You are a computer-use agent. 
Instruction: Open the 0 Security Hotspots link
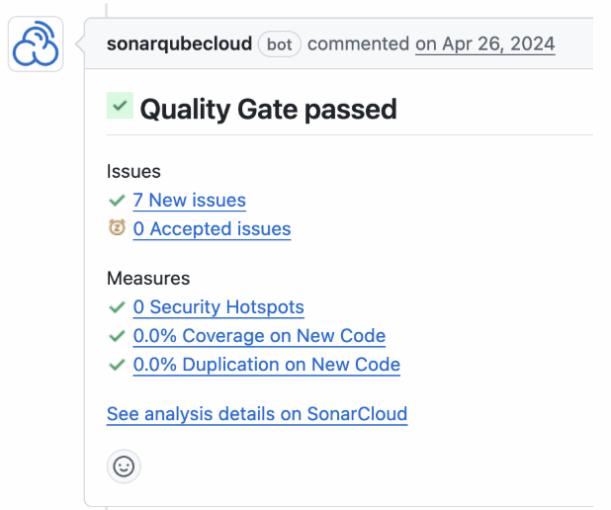pyautogui.click(x=218, y=307)
